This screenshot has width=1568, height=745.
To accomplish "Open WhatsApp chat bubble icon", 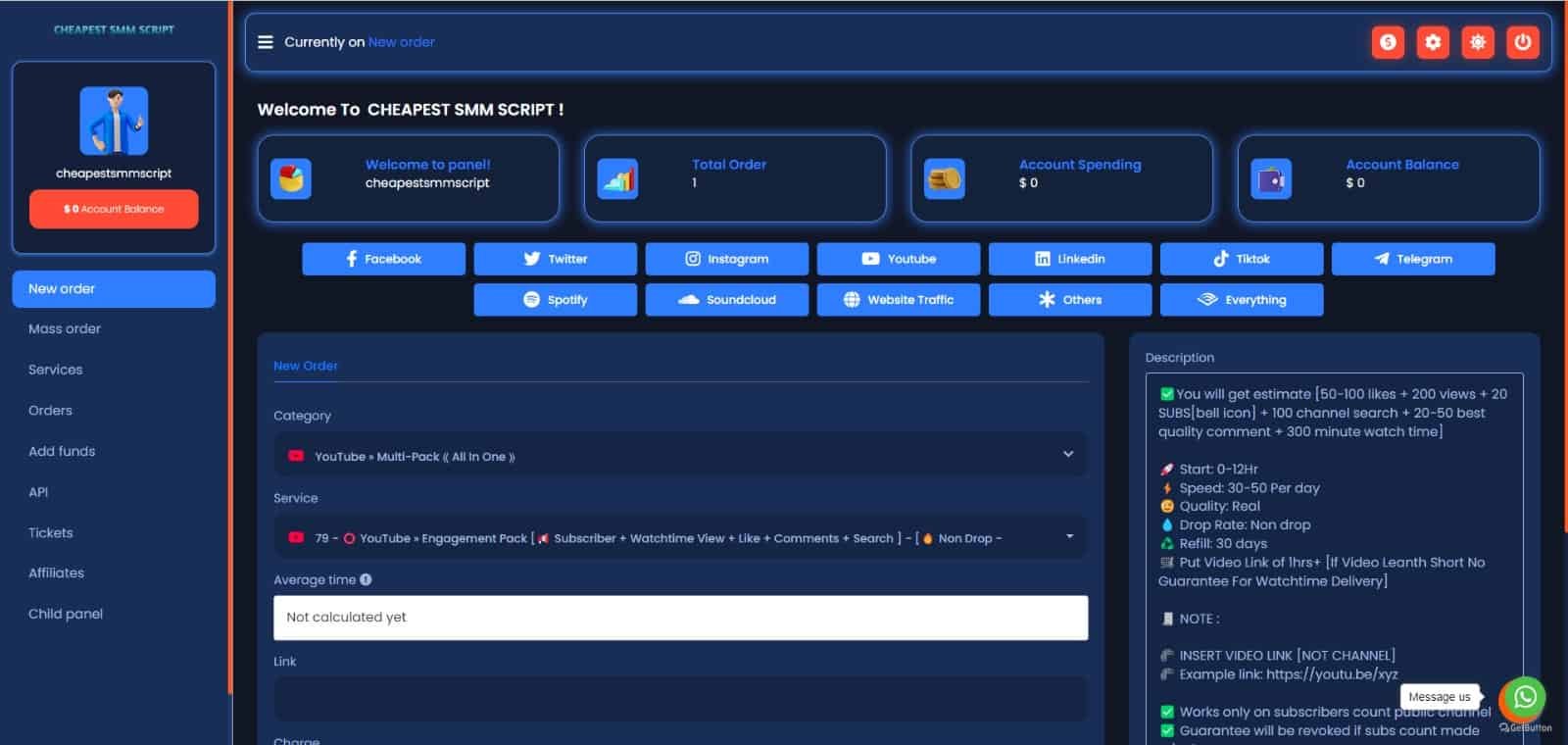I will pyautogui.click(x=1524, y=697).
